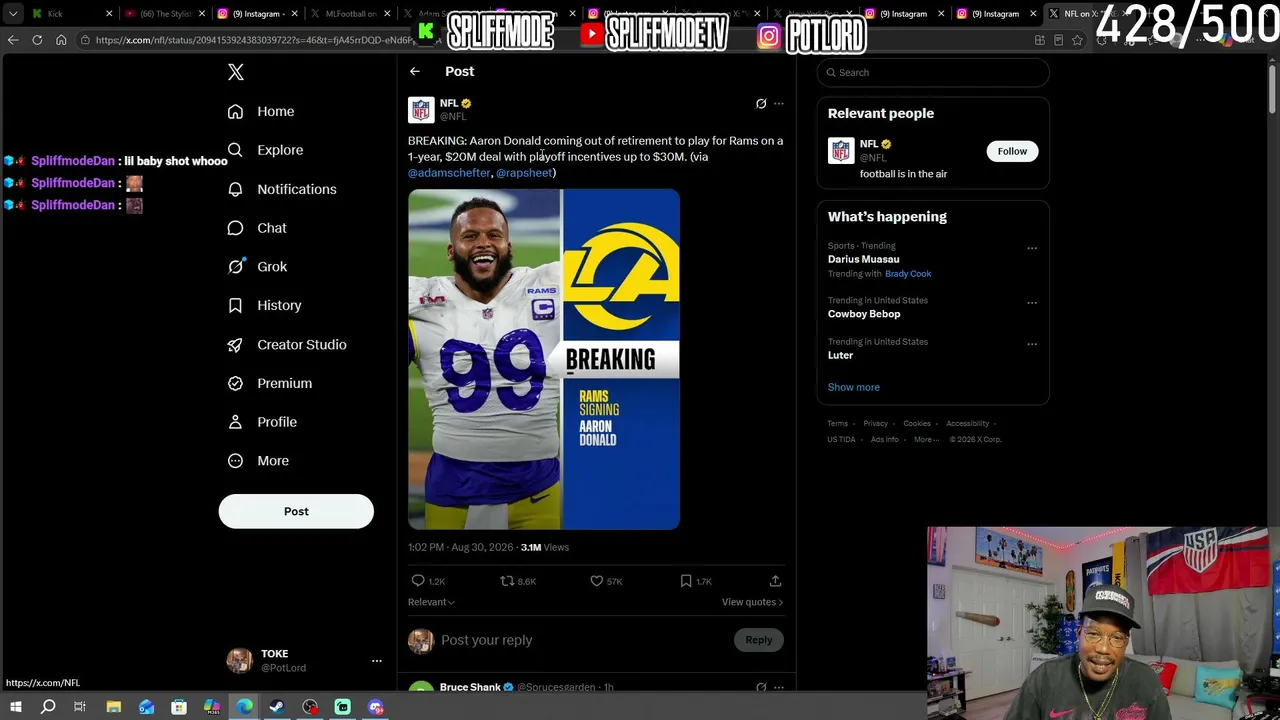Open Steam from the taskbar
Screen dimensions: 1280x720
277,707
